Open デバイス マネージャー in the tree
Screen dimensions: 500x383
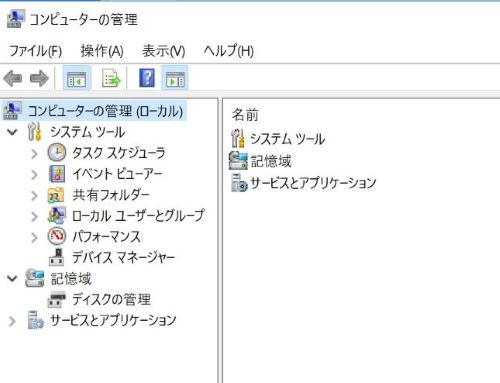click(x=123, y=257)
